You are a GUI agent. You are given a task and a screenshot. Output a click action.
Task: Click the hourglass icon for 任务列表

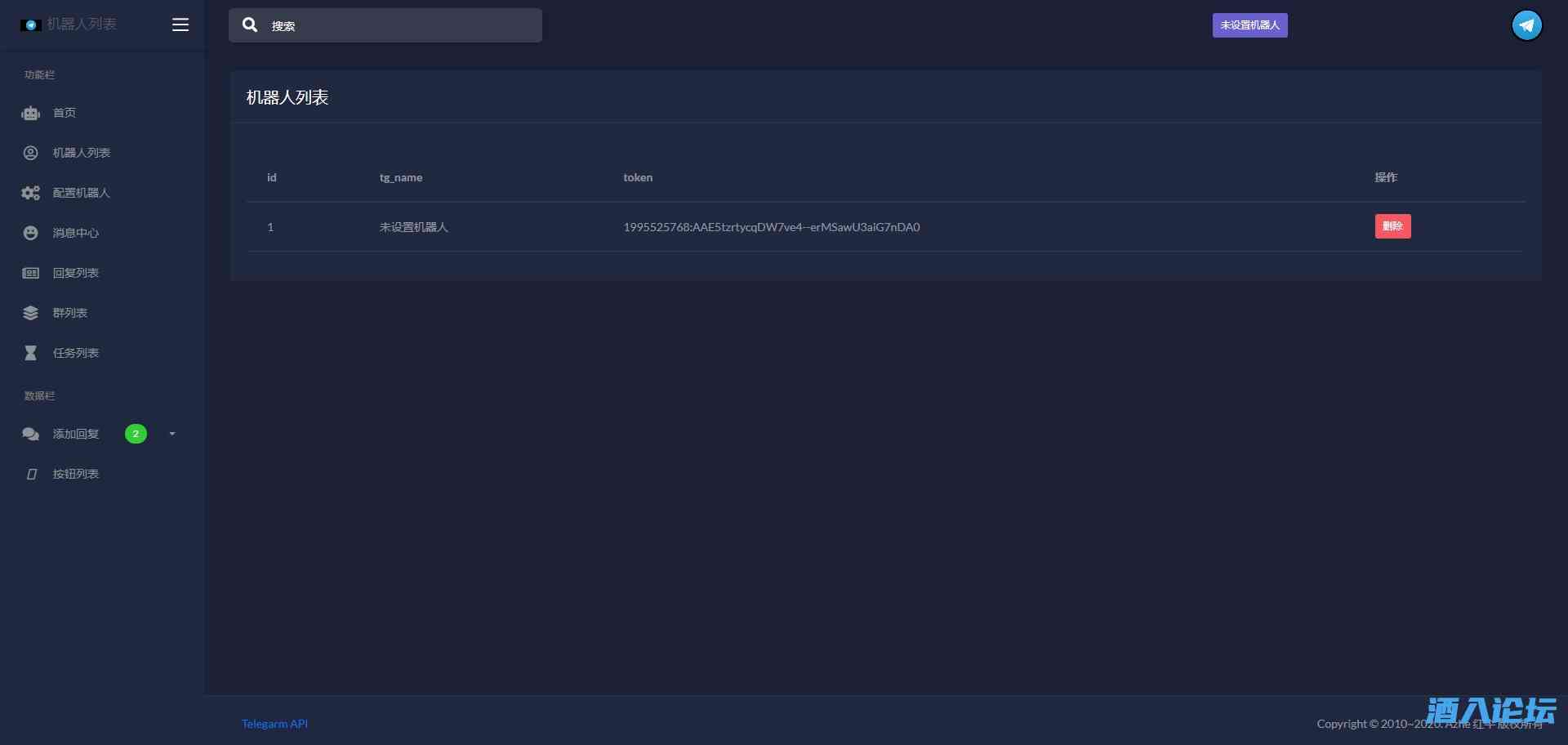(x=31, y=353)
